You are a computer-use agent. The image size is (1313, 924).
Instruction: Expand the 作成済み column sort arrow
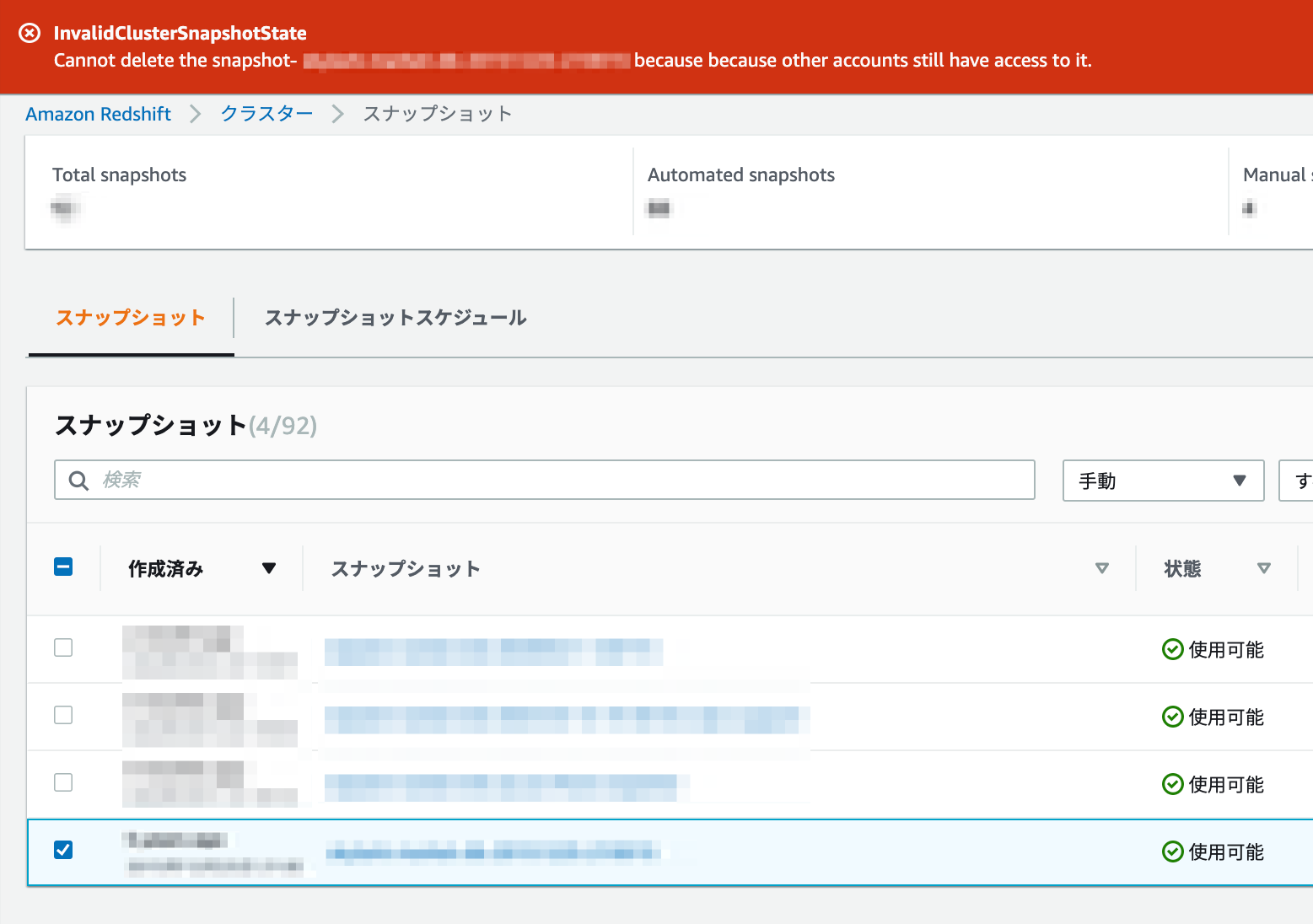pos(269,568)
